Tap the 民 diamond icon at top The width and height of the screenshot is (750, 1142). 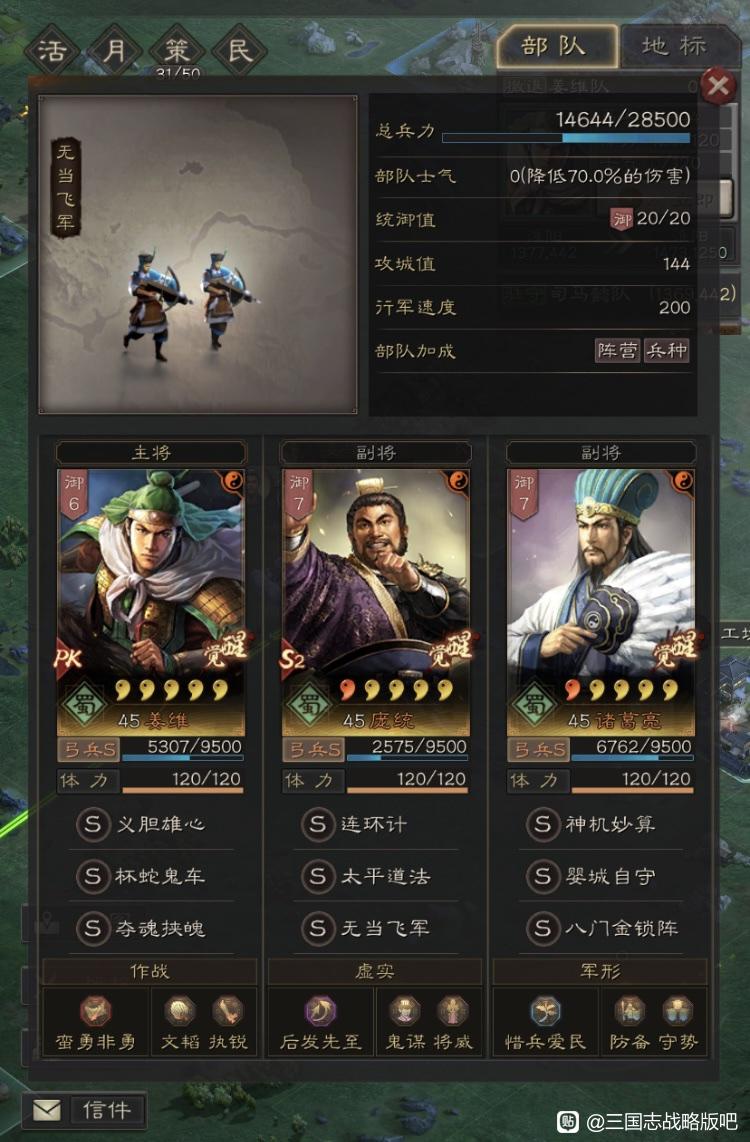coord(240,51)
